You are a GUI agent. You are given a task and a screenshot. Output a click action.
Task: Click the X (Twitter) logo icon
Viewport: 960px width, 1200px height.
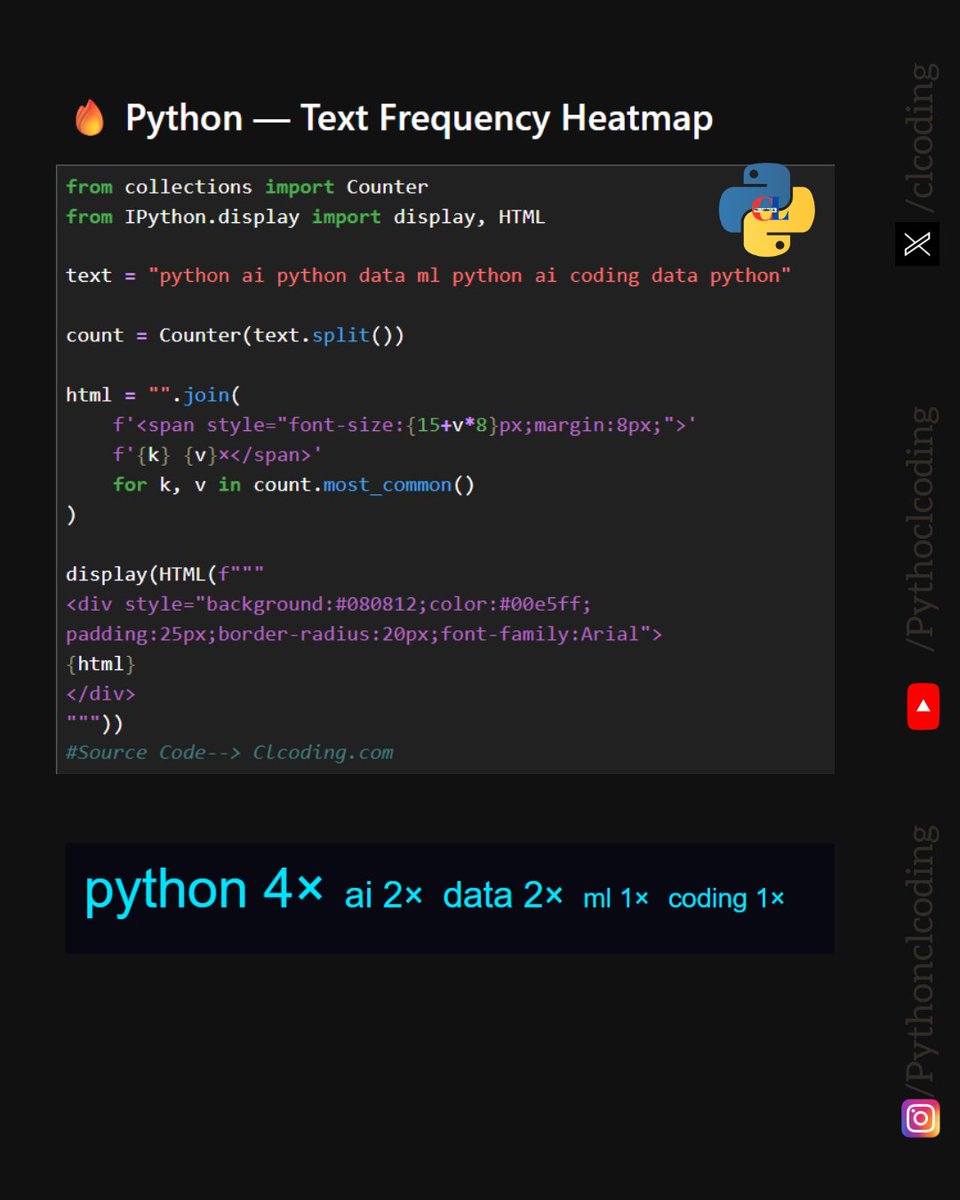tap(917, 244)
